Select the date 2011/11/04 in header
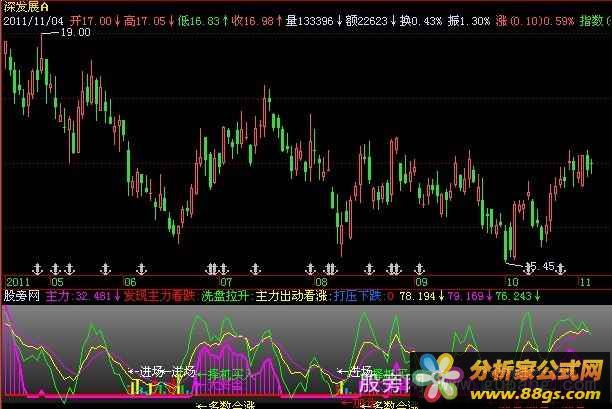 tap(33, 21)
